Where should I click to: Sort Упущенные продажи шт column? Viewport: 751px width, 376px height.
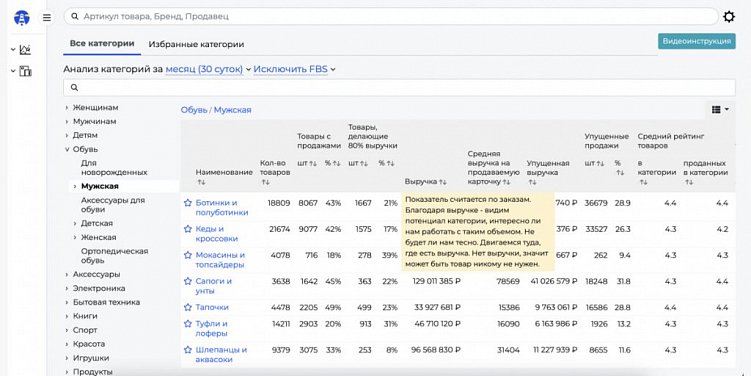tap(601, 164)
